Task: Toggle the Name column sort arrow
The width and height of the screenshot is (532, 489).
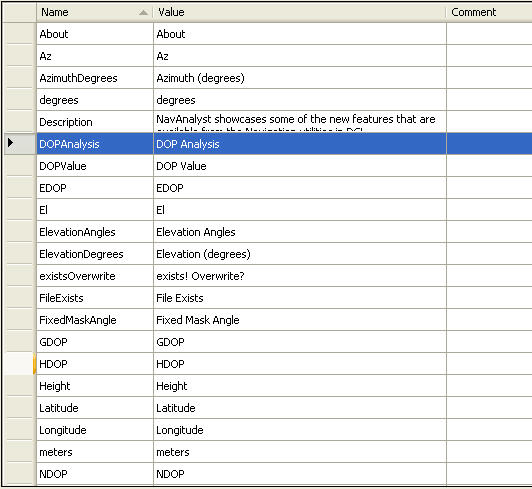Action: pyautogui.click(x=144, y=13)
